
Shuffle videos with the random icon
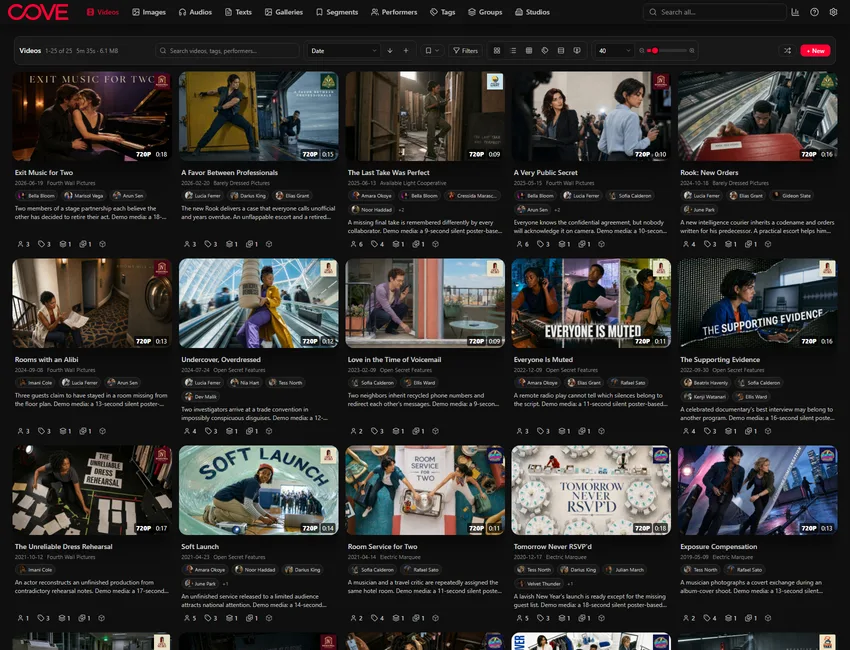(x=787, y=50)
